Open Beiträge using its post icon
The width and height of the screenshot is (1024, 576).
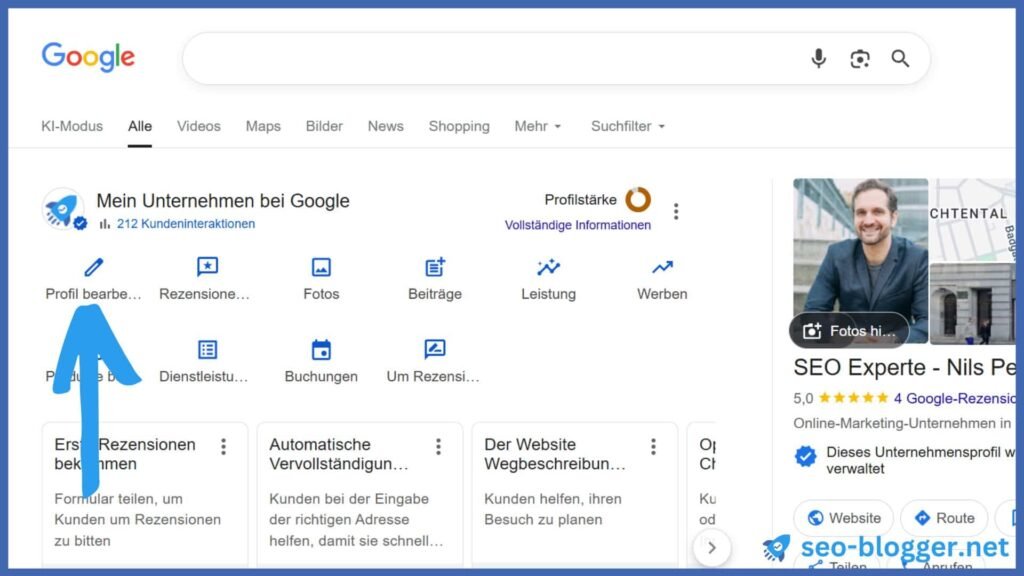434,267
